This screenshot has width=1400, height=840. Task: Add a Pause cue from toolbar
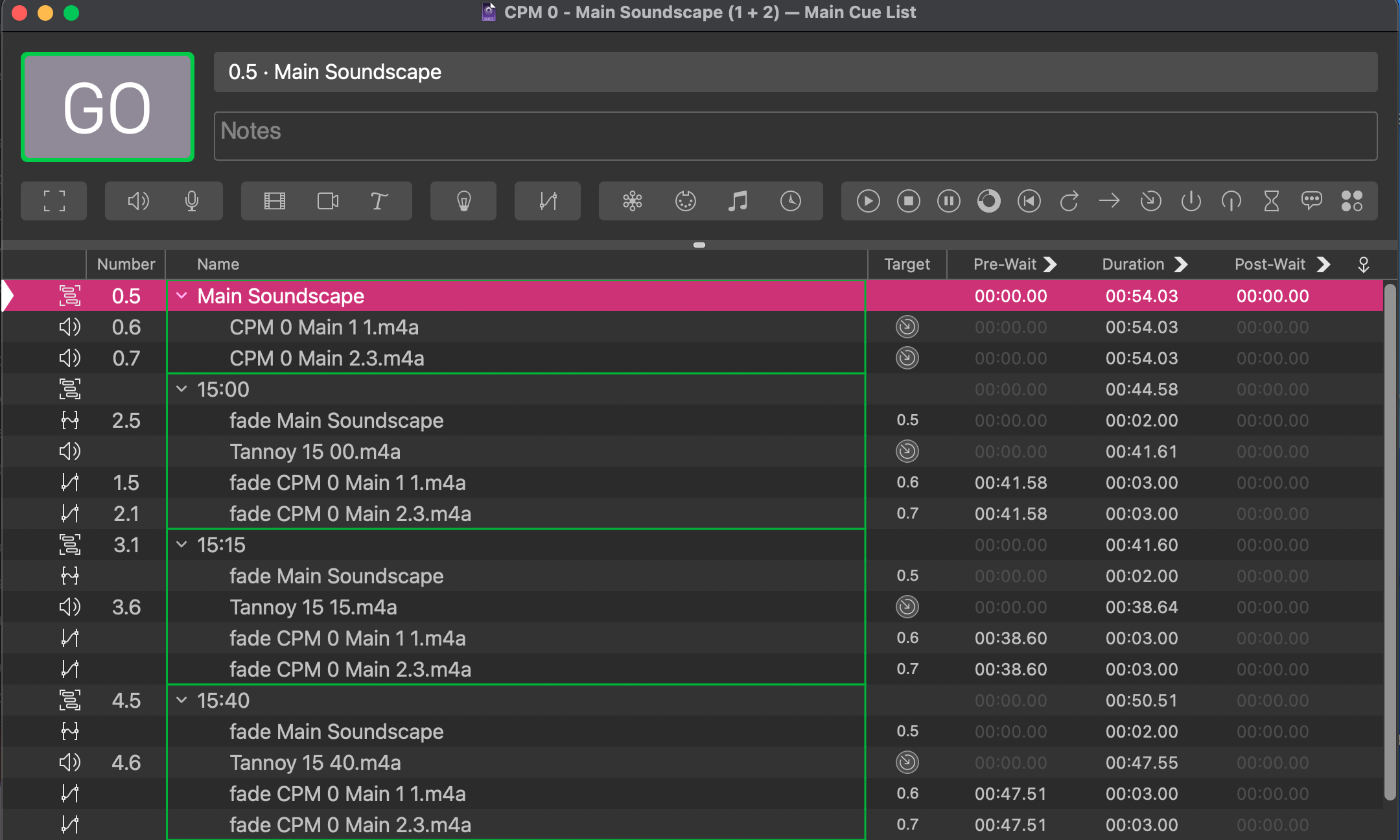tap(949, 201)
